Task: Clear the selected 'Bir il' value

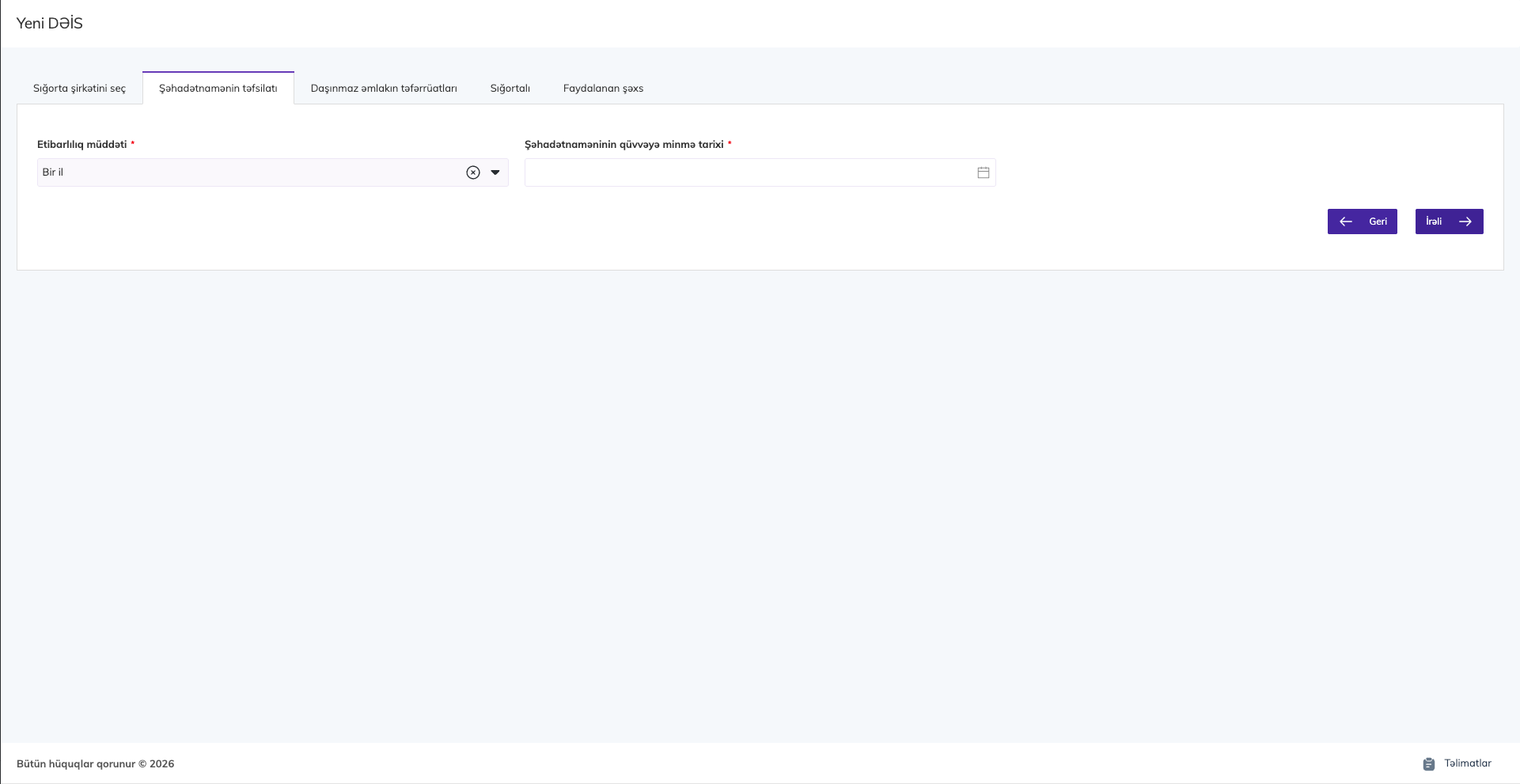Action: [473, 172]
